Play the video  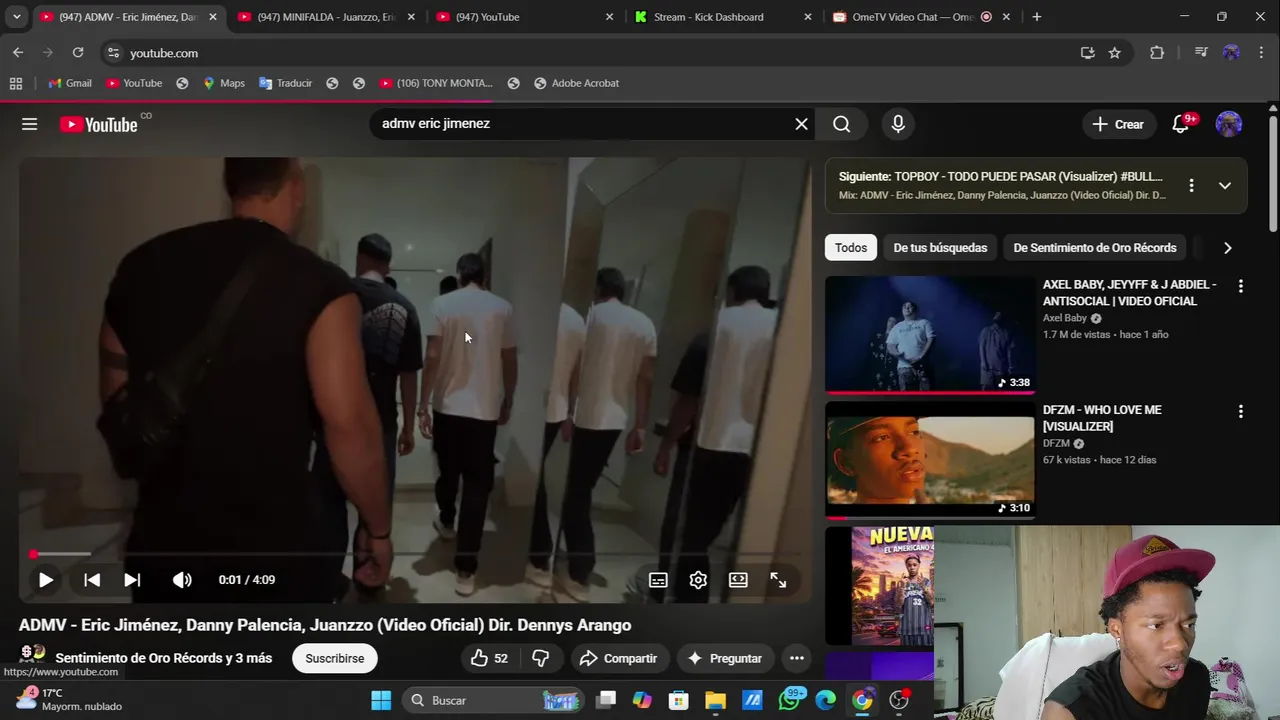(46, 580)
